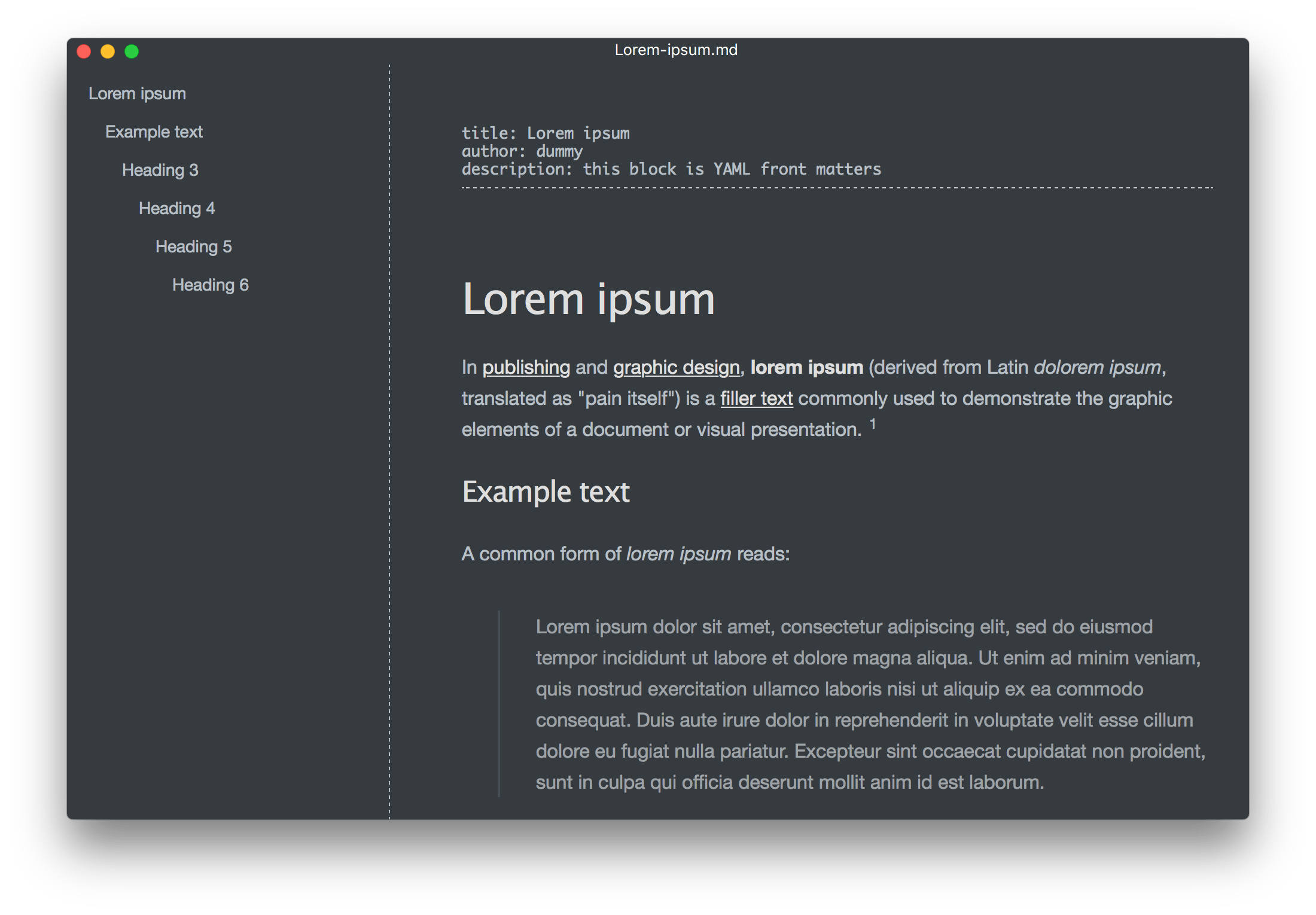Viewport: 1316px width, 915px height.
Task: Place cursor in title: Lorem ipsum line
Action: coord(546,133)
